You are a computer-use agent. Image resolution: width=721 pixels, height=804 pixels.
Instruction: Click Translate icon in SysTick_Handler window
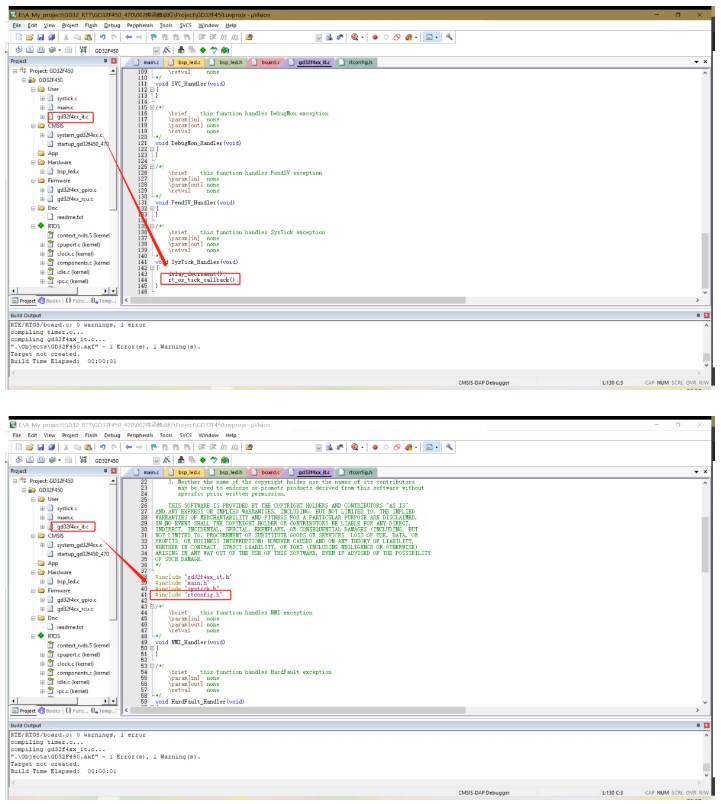point(19,50)
